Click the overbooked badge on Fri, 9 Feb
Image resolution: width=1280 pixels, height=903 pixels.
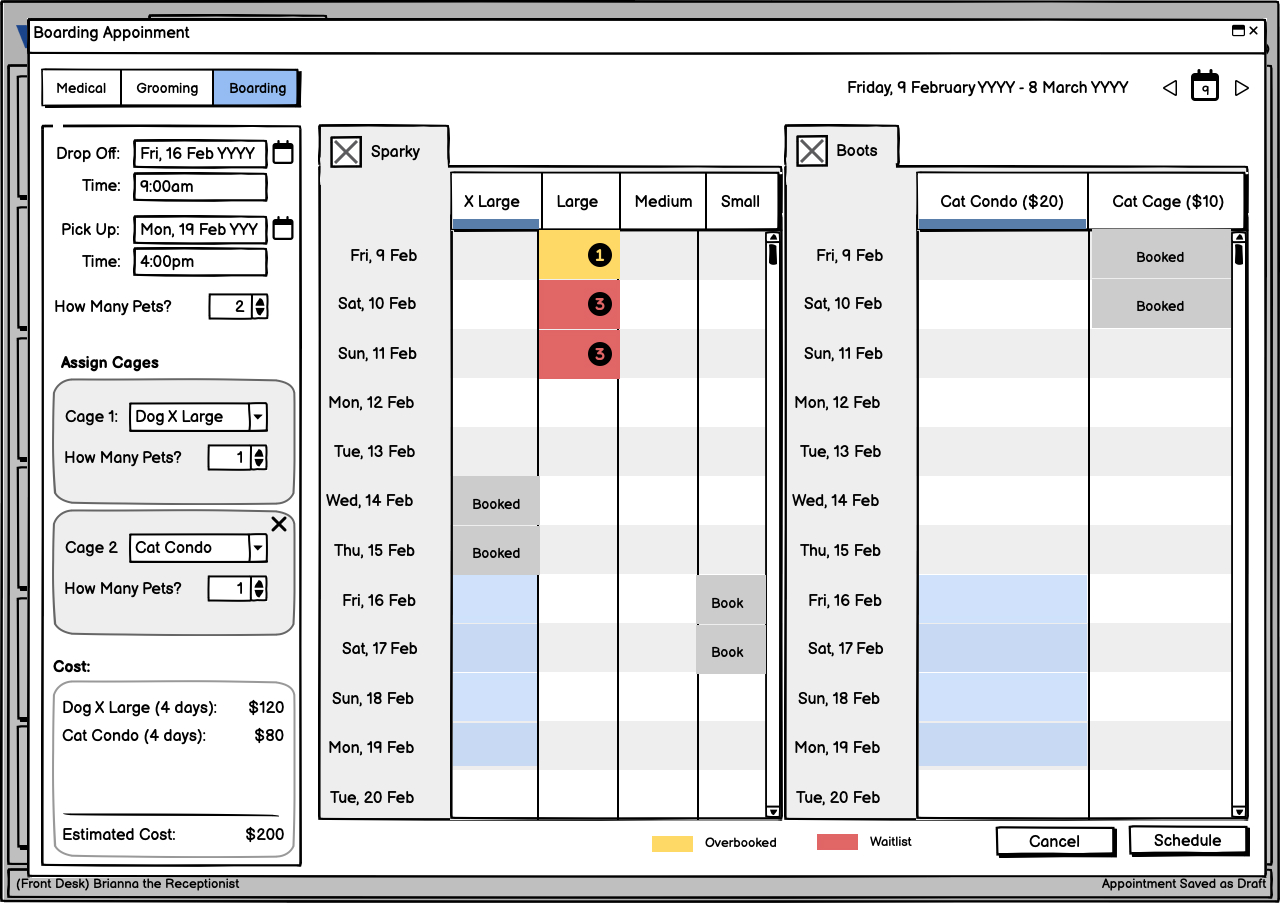pos(599,256)
